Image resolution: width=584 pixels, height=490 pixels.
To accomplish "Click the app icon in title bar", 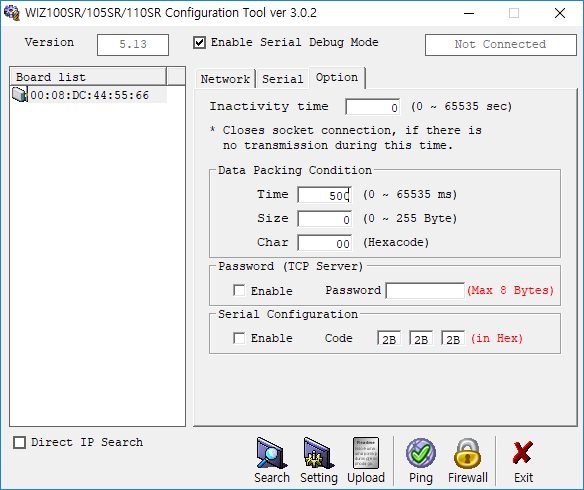I will pos(12,13).
